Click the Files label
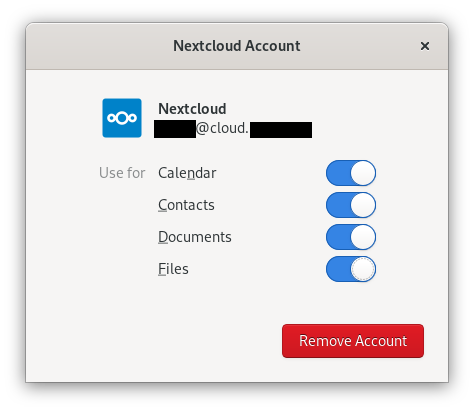 (173, 269)
